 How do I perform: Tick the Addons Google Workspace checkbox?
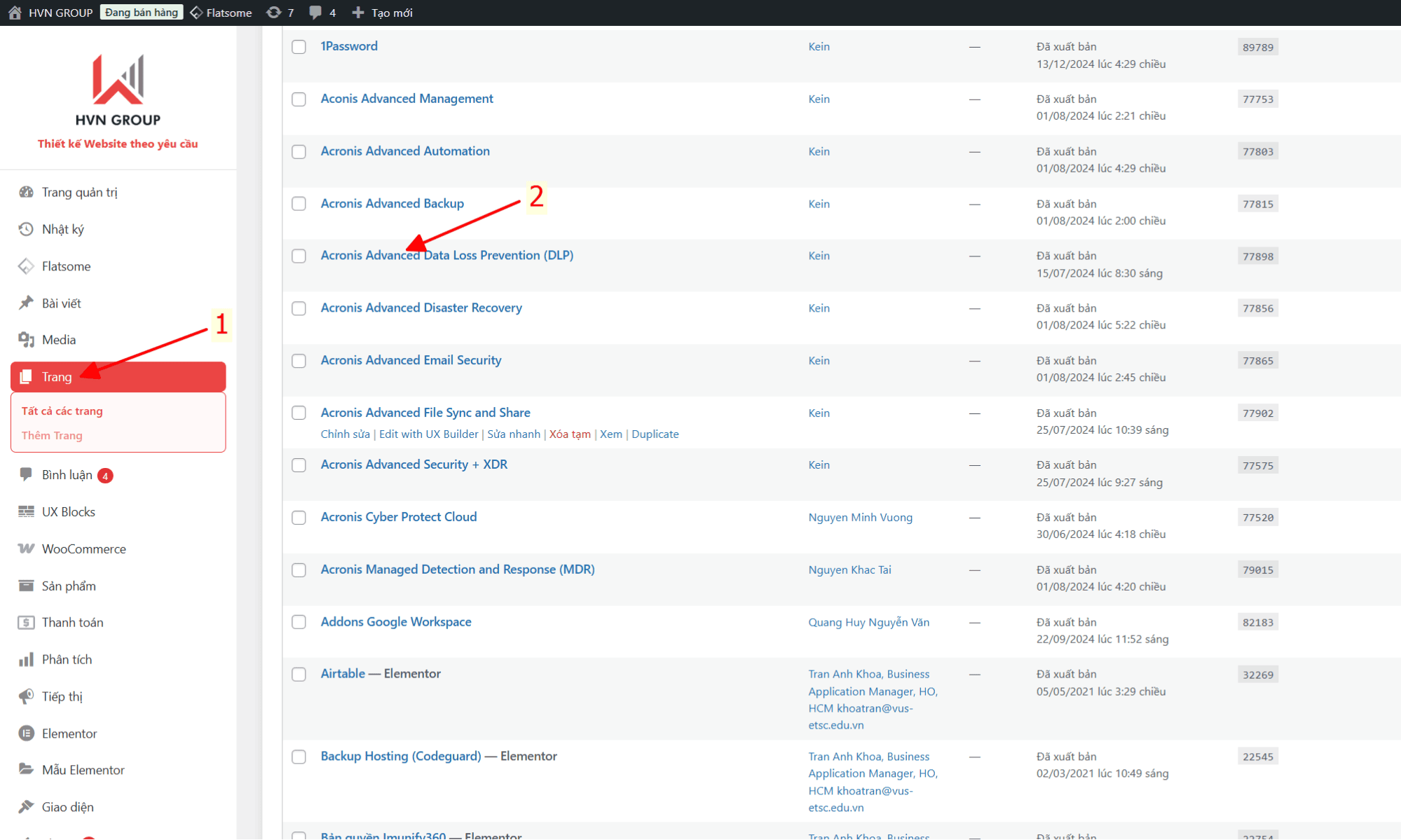299,622
